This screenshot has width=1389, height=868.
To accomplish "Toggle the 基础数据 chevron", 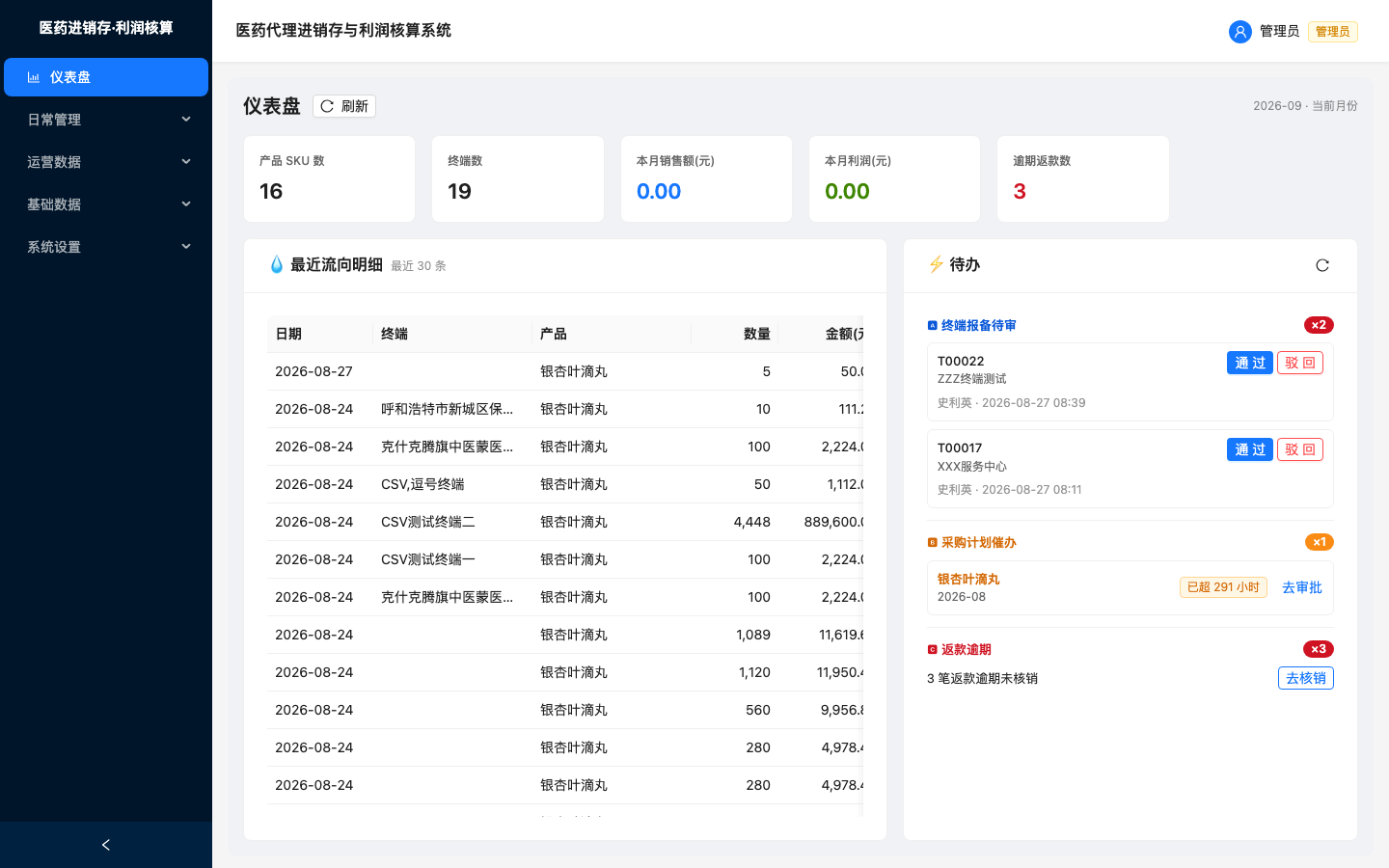I will [186, 204].
